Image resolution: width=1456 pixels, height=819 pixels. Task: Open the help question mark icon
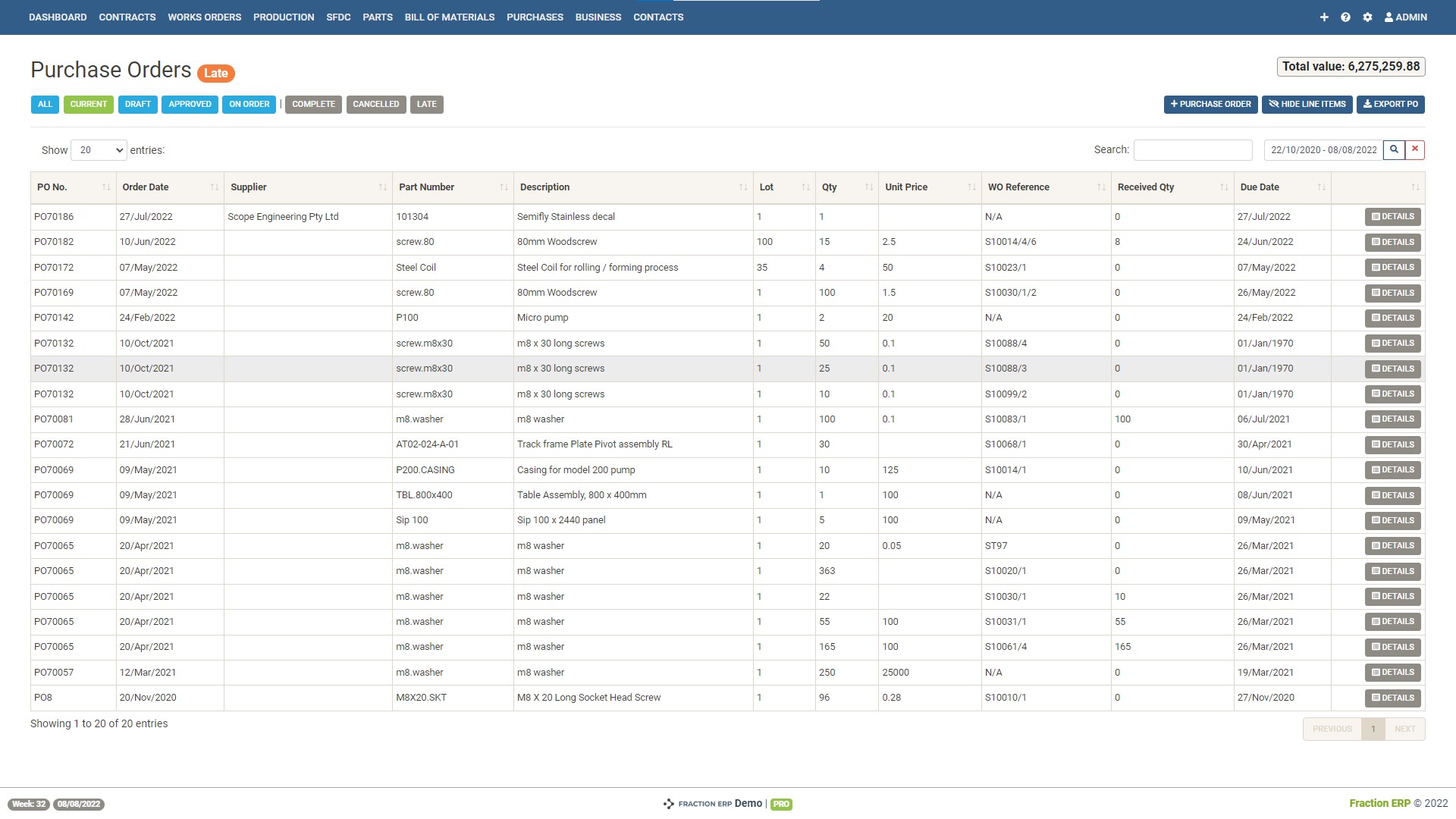(x=1345, y=17)
